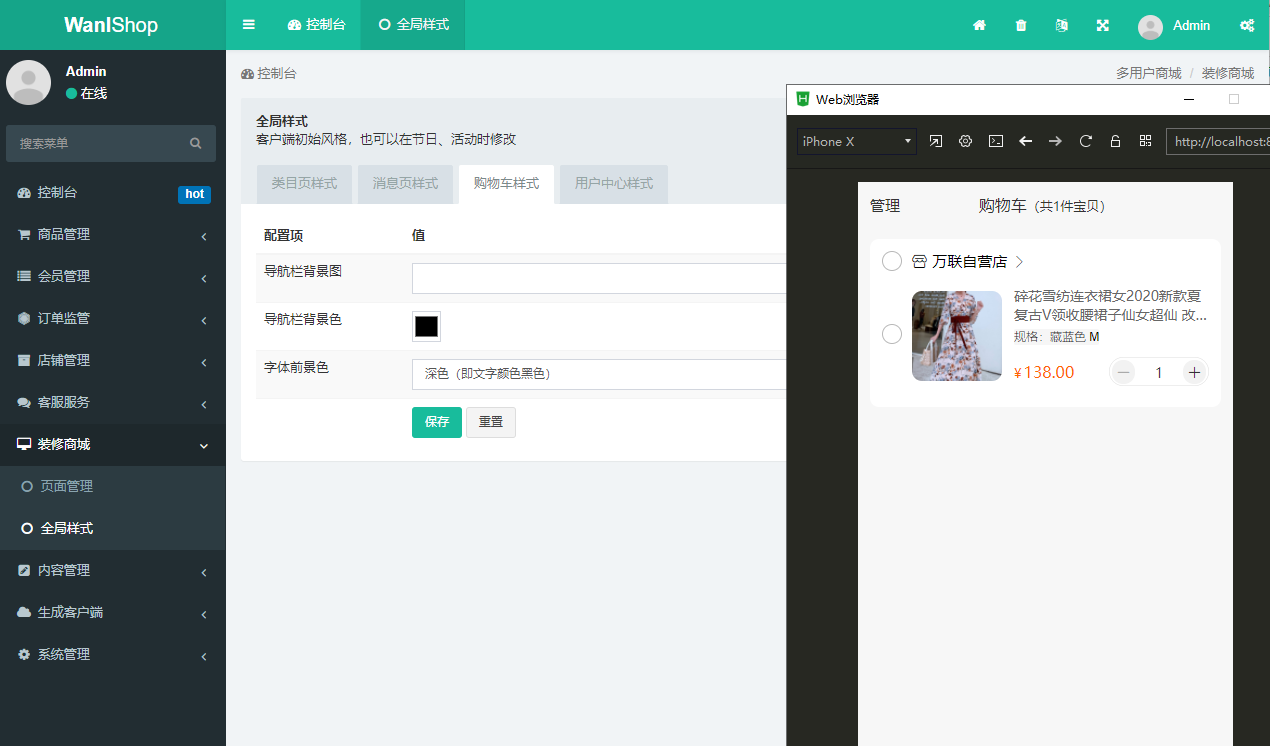This screenshot has width=1270, height=746.
Task: Expand 内容管理 sidebar menu
Action: coord(113,571)
